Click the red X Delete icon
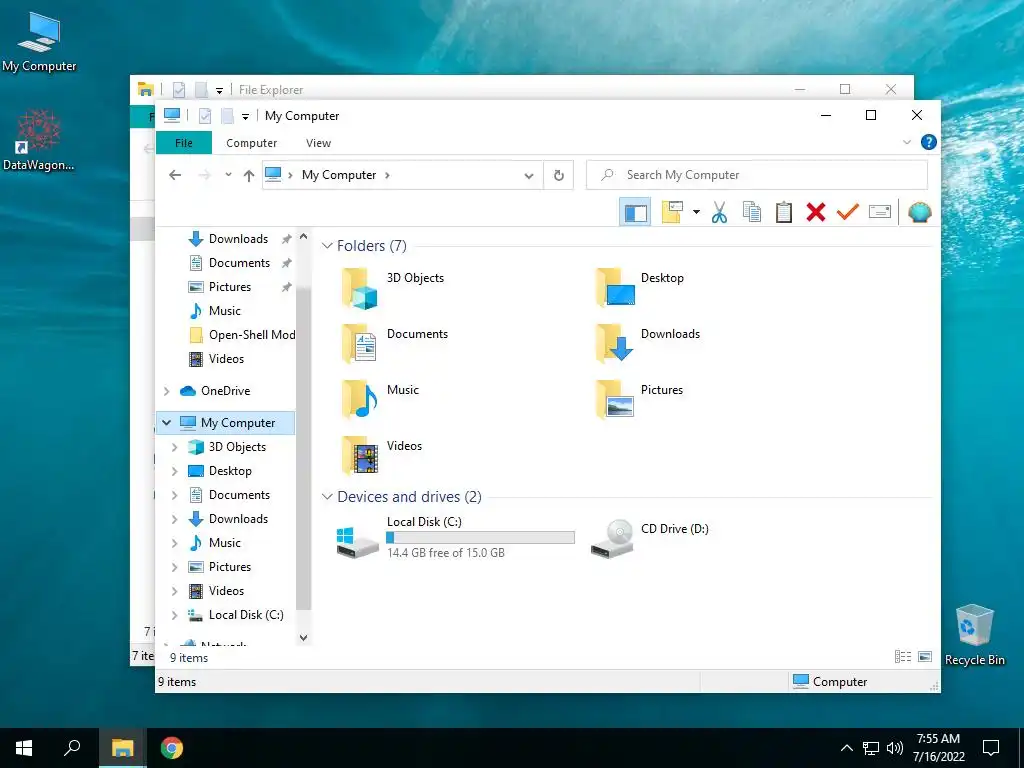 (816, 212)
